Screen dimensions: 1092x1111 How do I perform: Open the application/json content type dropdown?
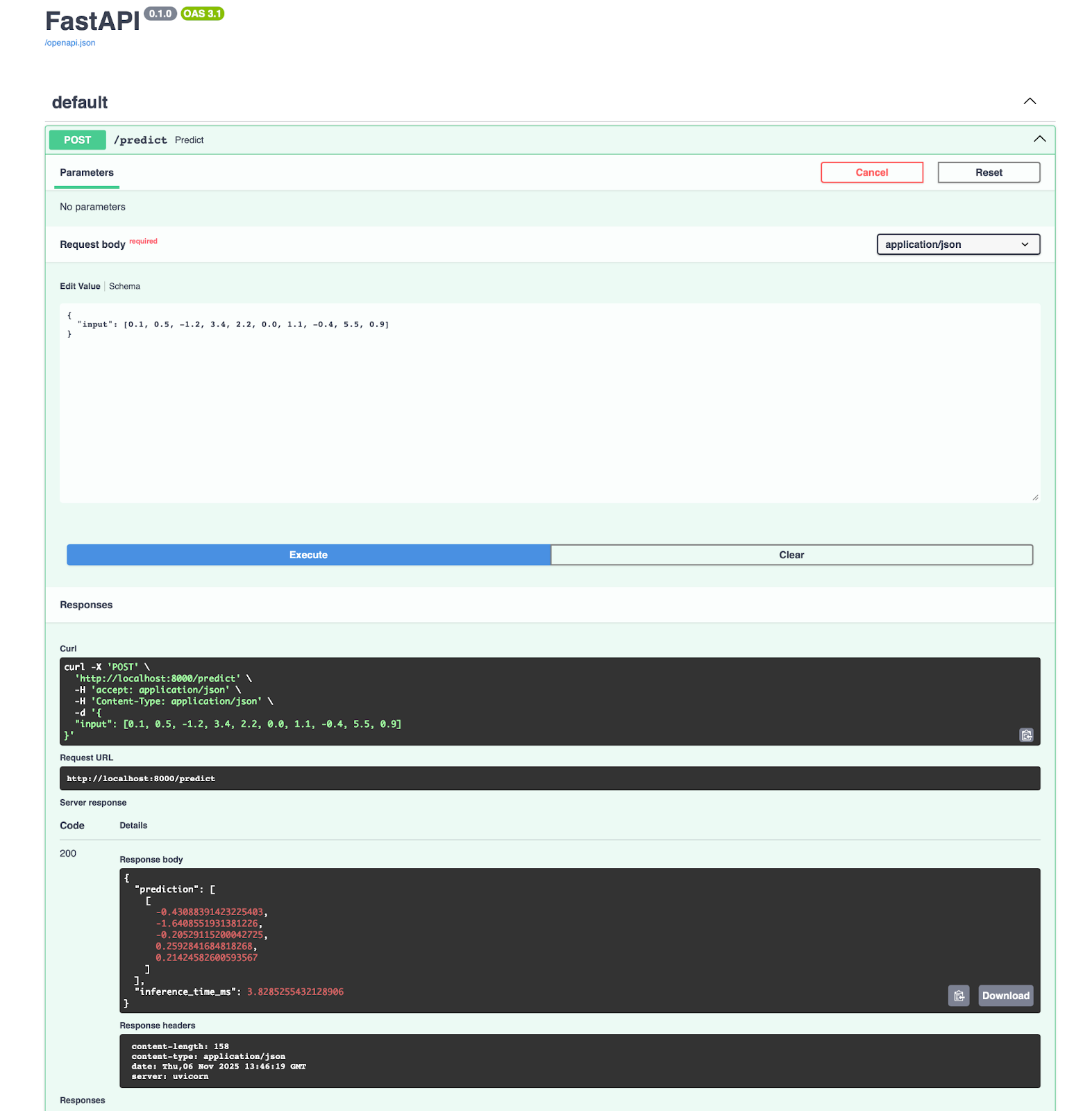point(958,244)
